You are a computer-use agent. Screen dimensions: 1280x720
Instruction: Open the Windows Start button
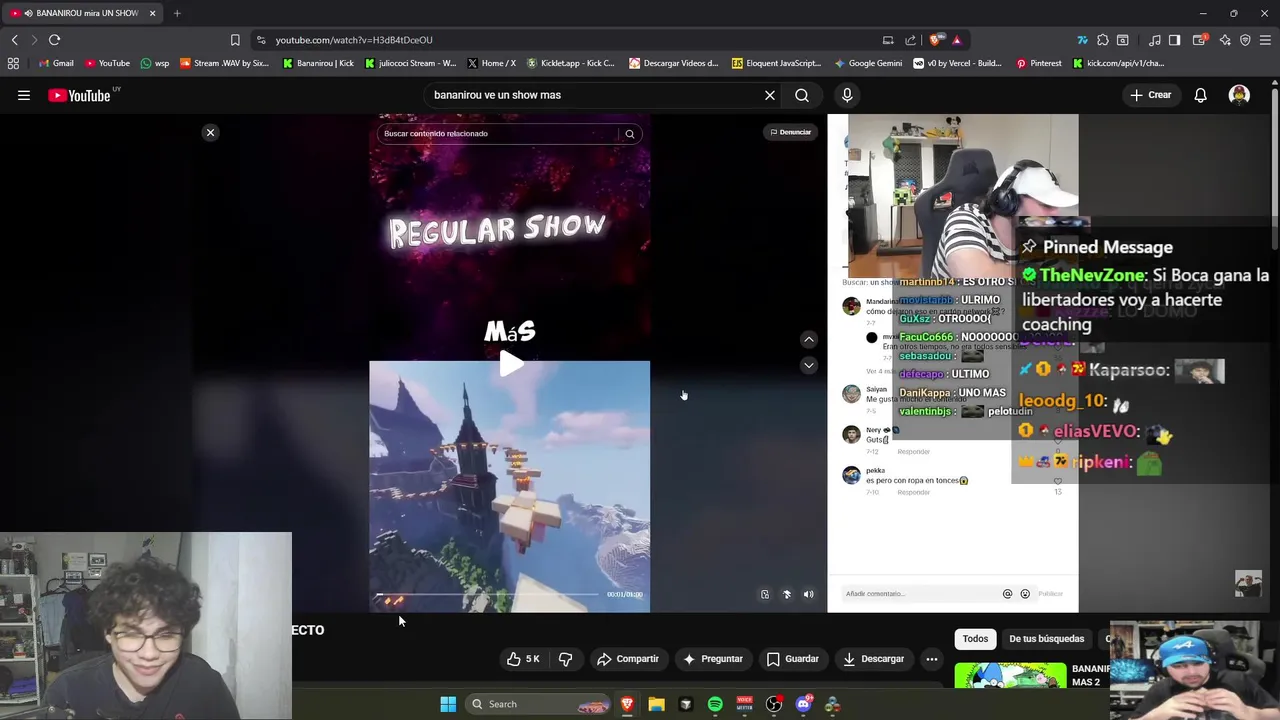tap(448, 704)
